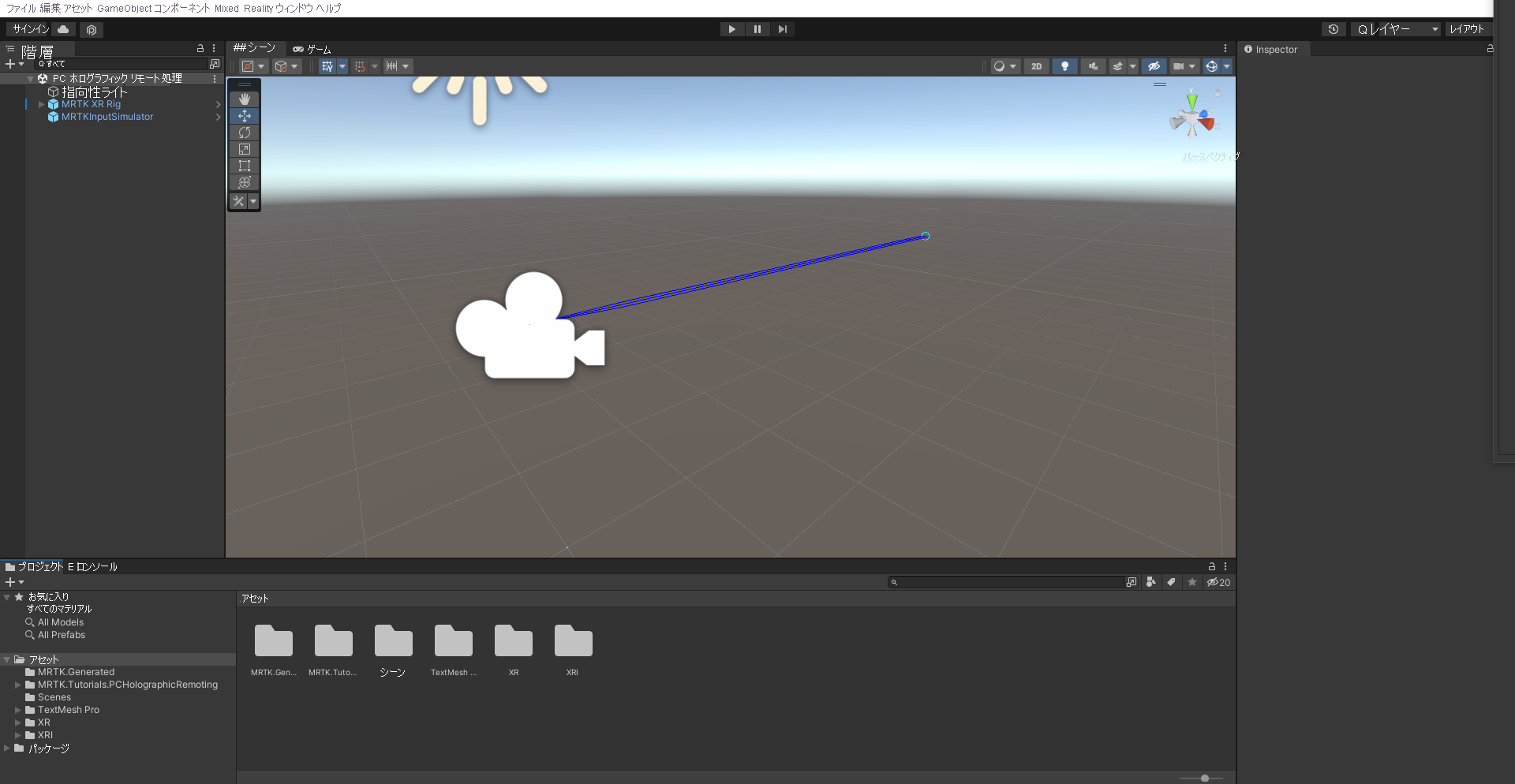The width and height of the screenshot is (1515, 784).
Task: Expand the XR folder in project panel
Action: tap(17, 722)
